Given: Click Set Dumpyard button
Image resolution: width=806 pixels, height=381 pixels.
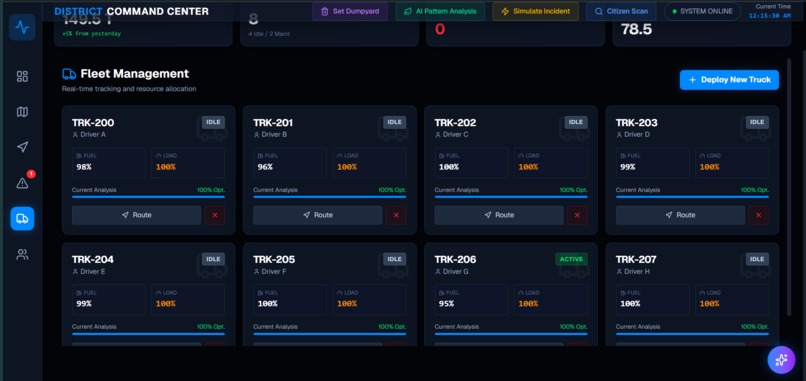Looking at the screenshot, I should [x=350, y=11].
